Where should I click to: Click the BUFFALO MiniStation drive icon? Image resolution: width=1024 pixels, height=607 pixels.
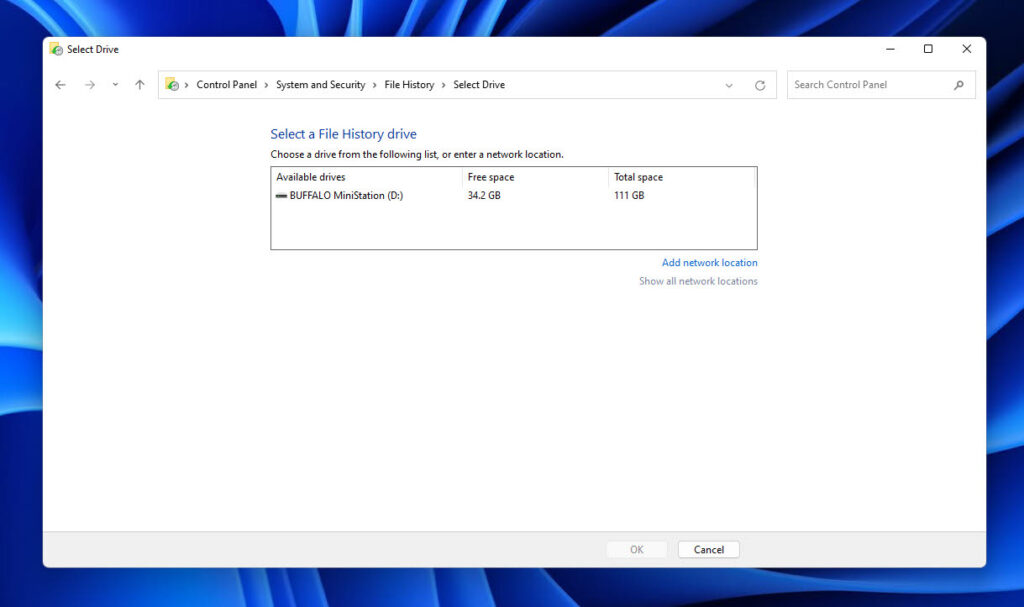click(282, 196)
